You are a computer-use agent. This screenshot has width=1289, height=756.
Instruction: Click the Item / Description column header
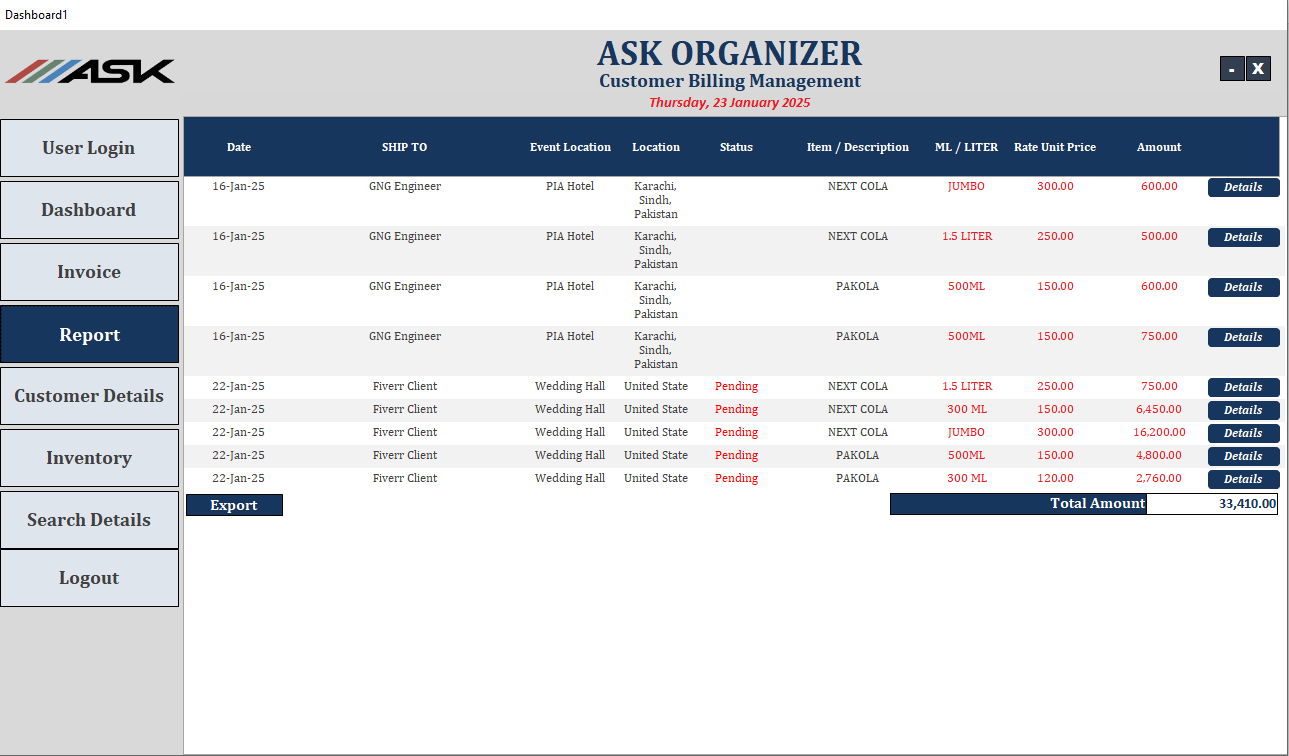coord(858,147)
